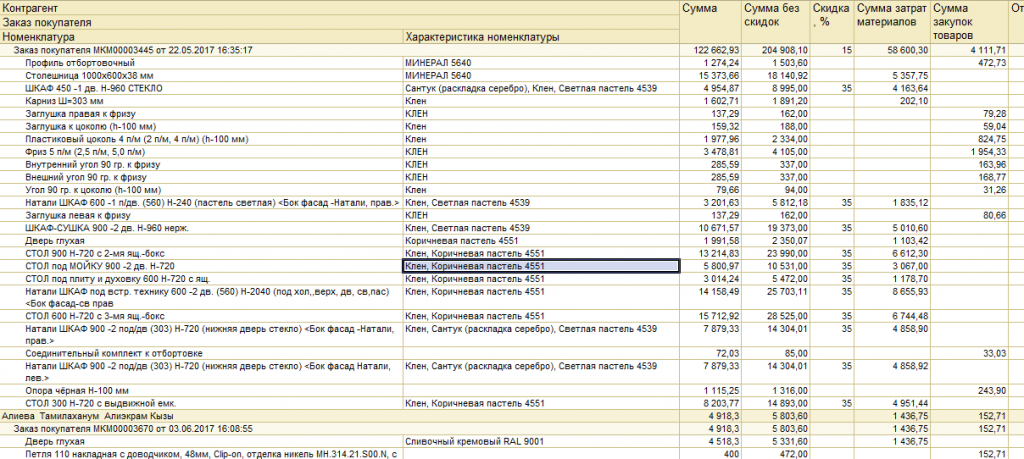Click 'СТОЛ 900 Н-720 с 2-мя ящ.-бокс'
The height and width of the screenshot is (459, 1024).
[94, 253]
